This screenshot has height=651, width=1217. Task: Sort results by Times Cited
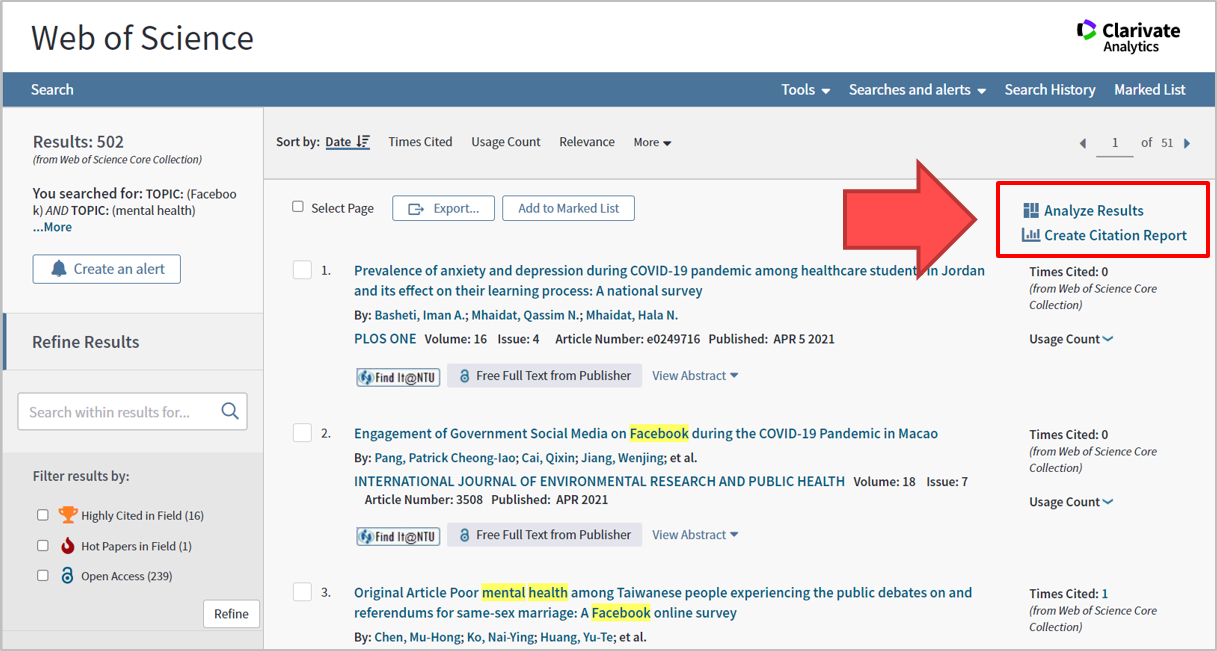click(420, 142)
